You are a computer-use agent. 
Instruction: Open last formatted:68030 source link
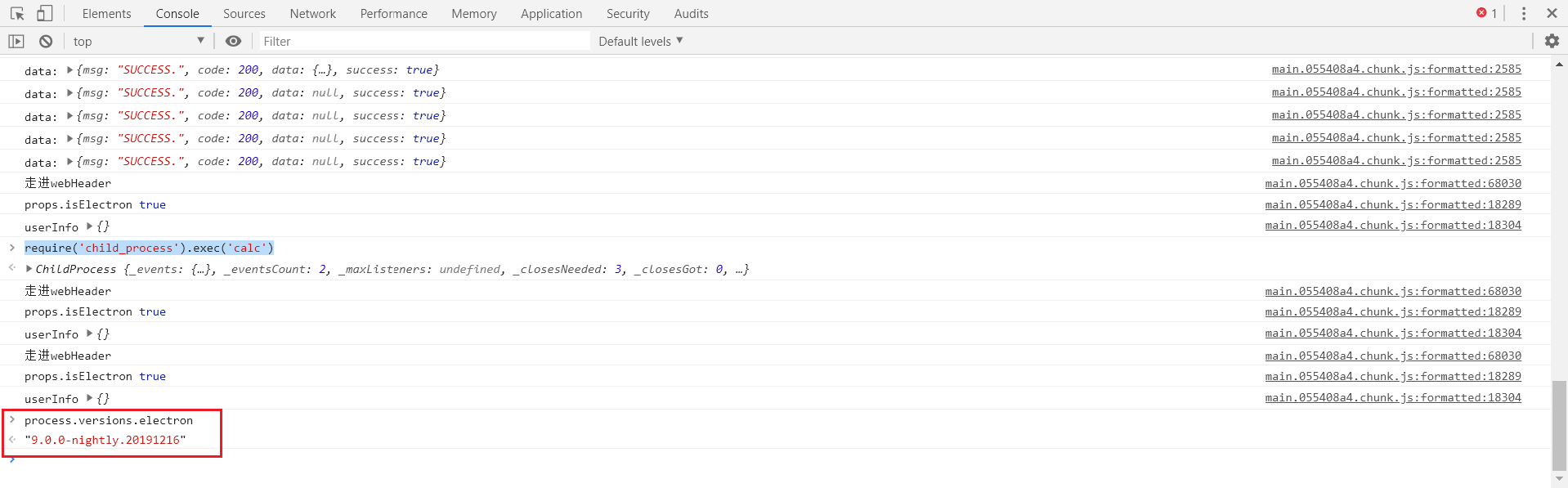click(x=1393, y=356)
